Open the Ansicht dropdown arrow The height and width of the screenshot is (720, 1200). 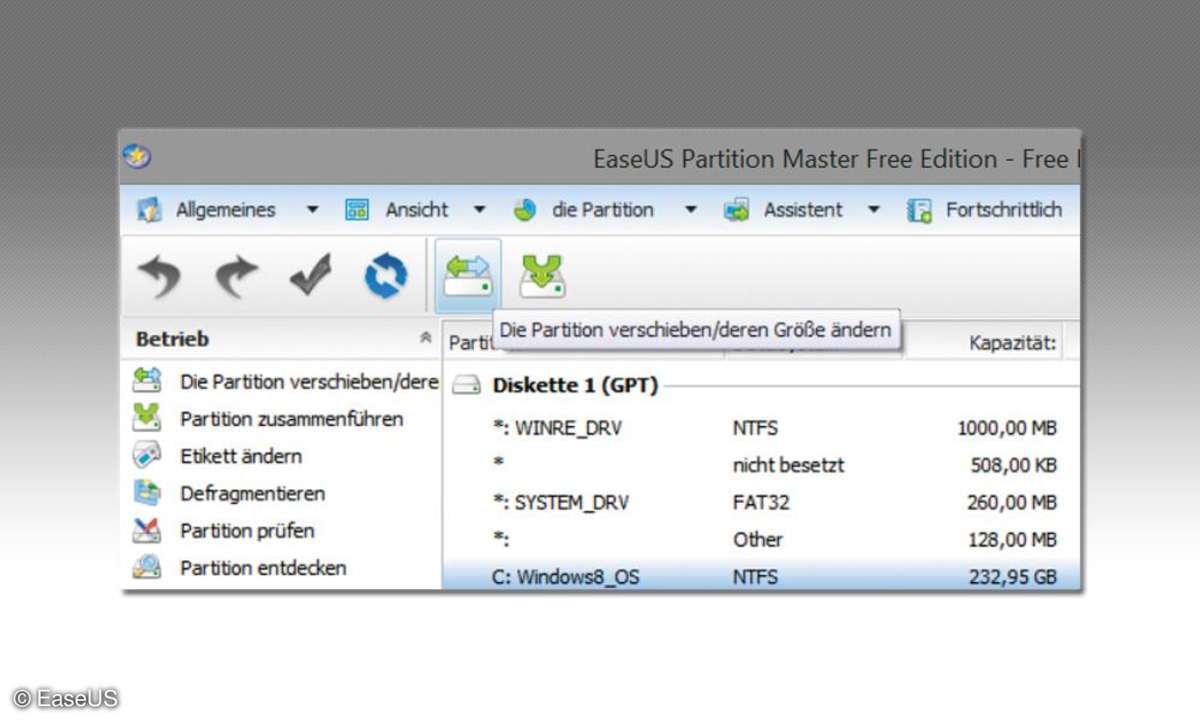click(479, 210)
